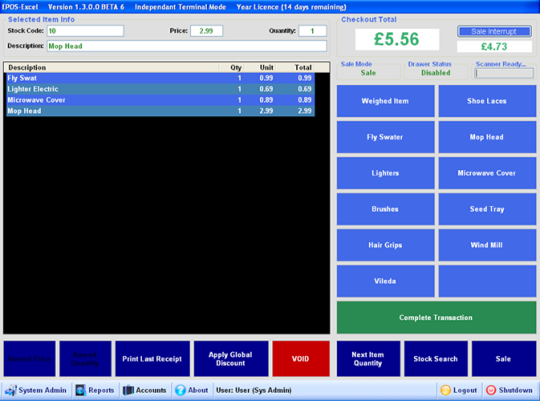This screenshot has width=540, height=401.
Task: Add Brushes to the sale
Action: point(385,209)
